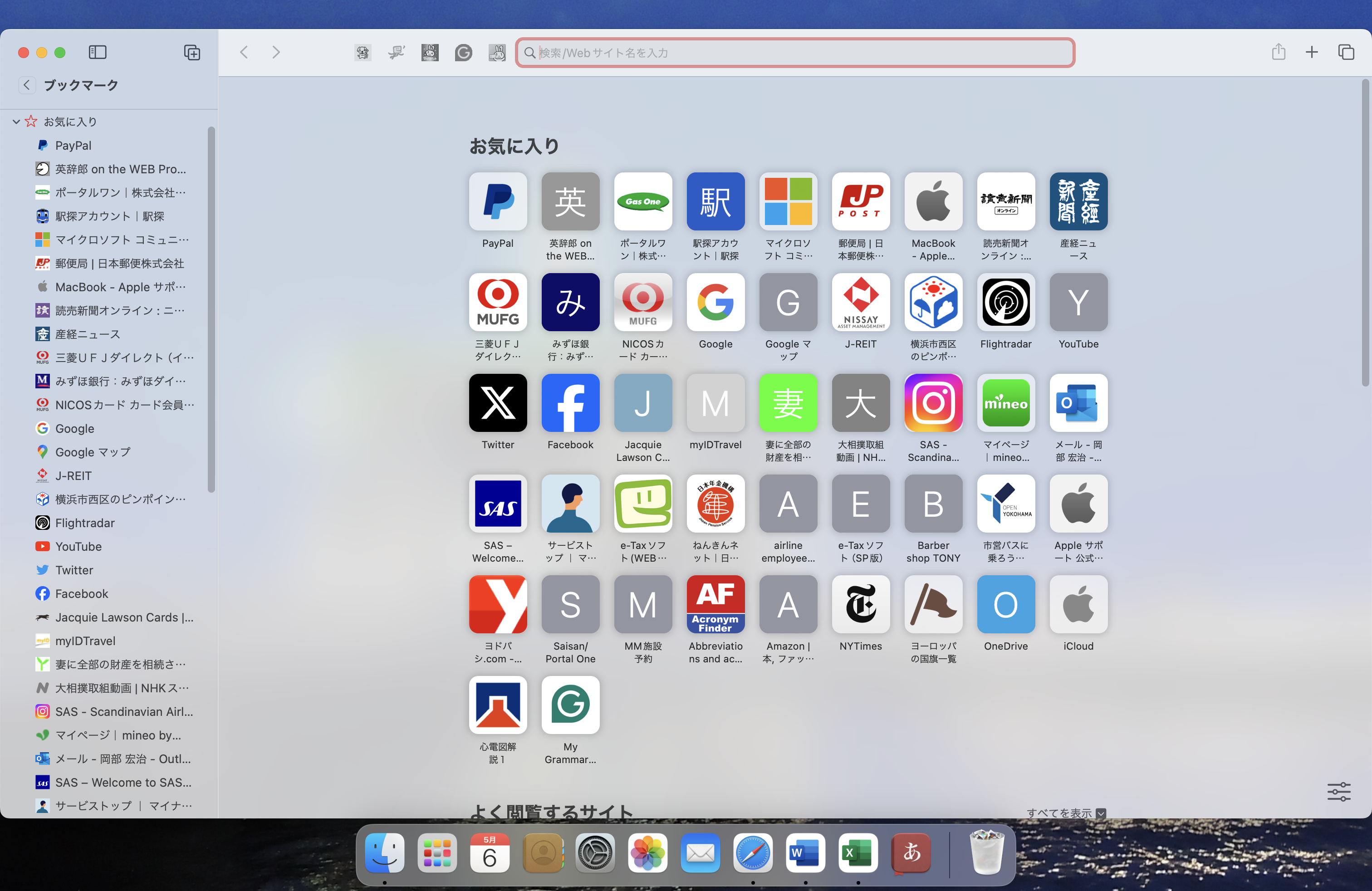Click the NYTimes favorite icon
This screenshot has height=891, width=1372.
pos(860,604)
